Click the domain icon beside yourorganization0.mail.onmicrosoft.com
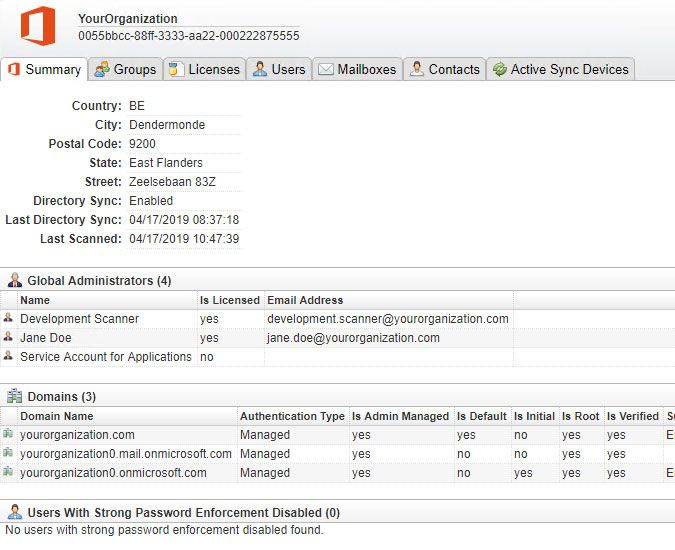The image size is (675, 550). pyautogui.click(x=8, y=453)
